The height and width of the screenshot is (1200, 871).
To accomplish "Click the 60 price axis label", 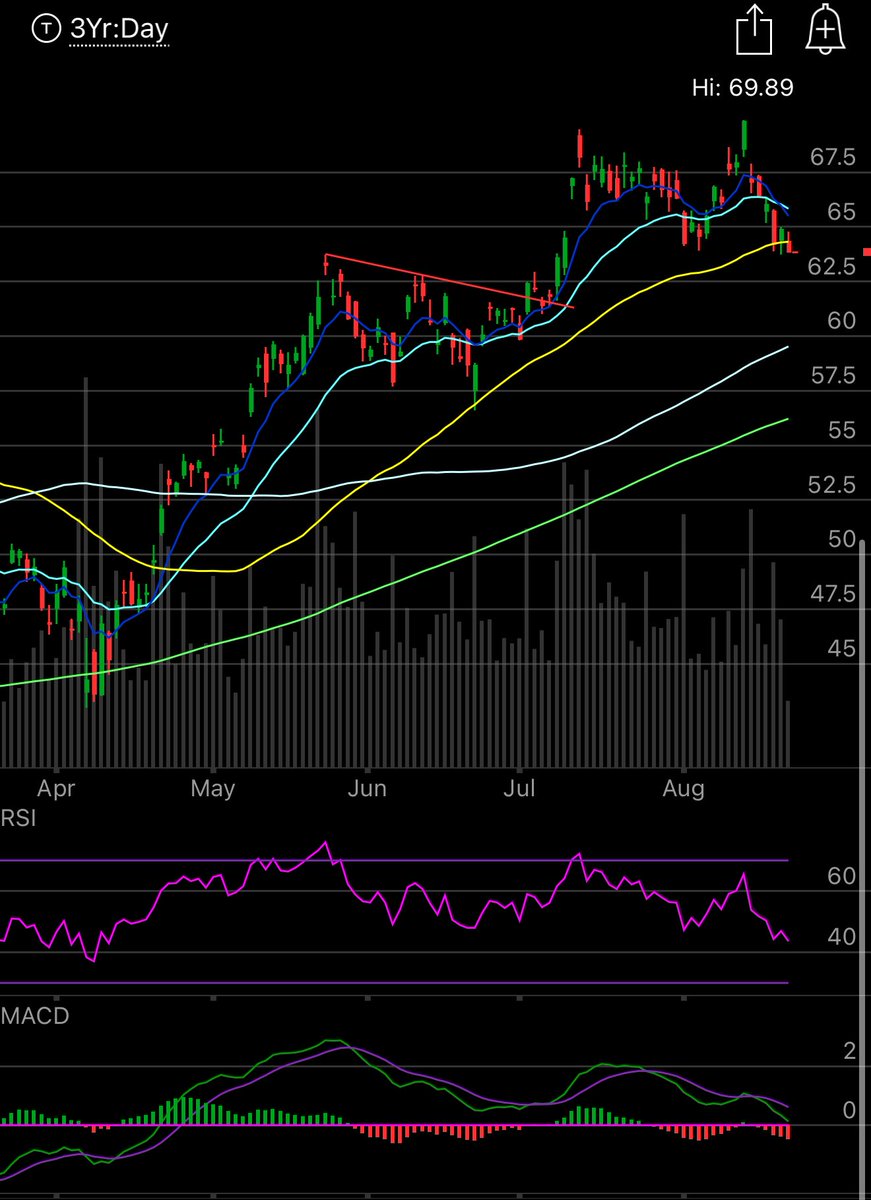I will [x=841, y=321].
